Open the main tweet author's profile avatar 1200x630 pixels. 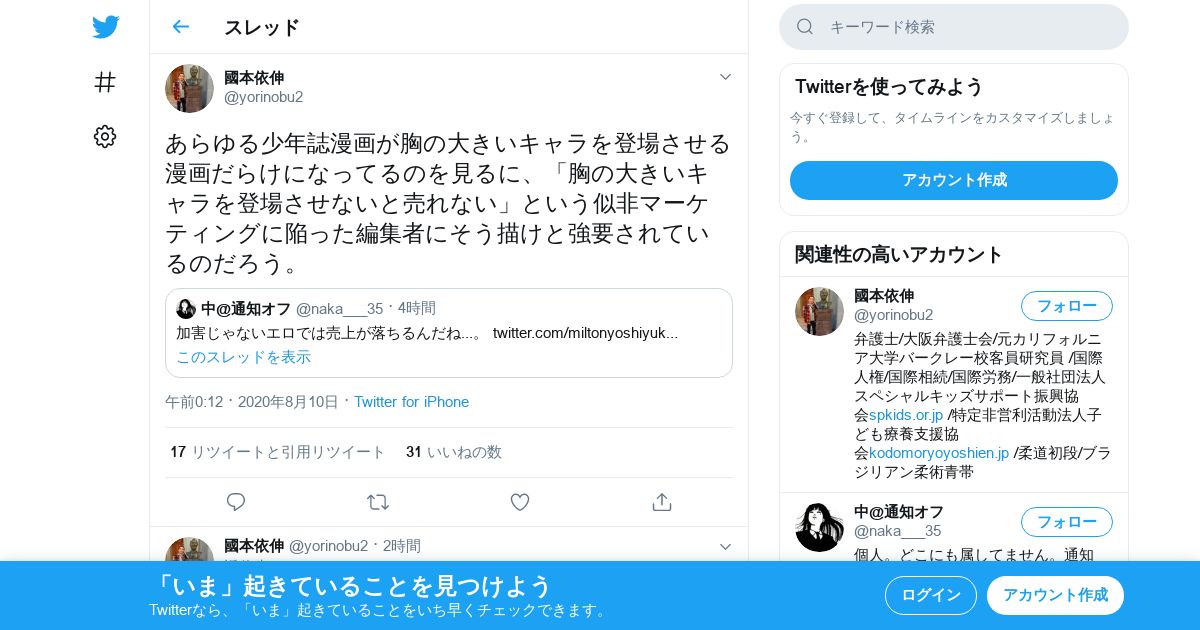tap(189, 88)
